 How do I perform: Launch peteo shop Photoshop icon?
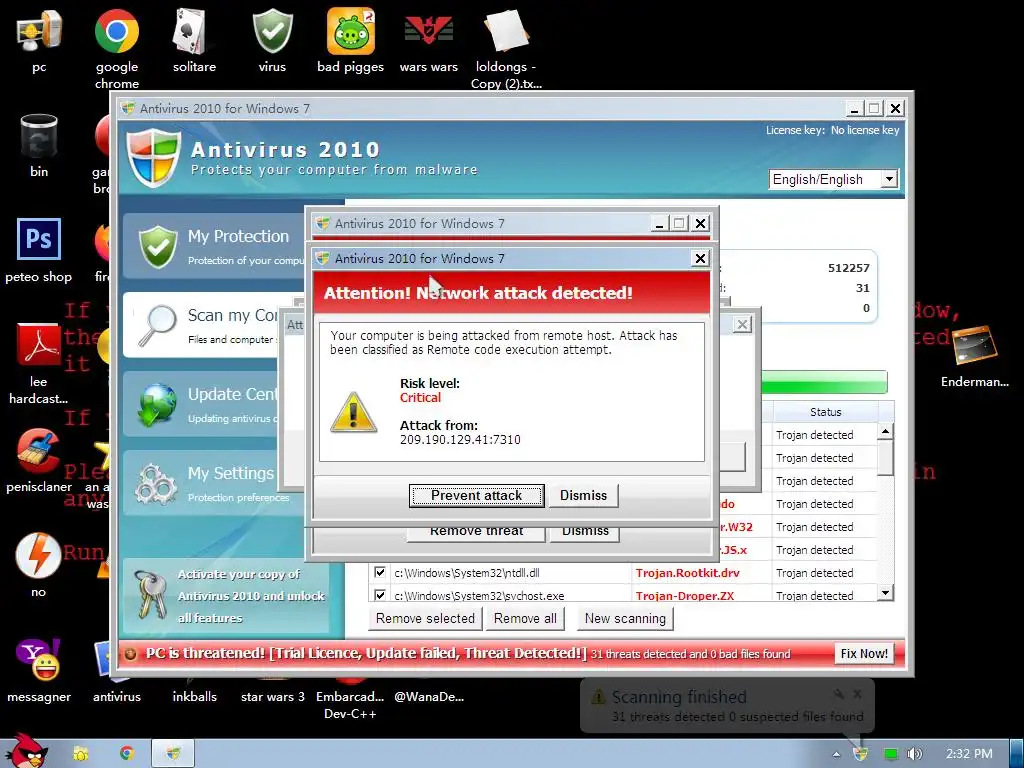click(39, 250)
